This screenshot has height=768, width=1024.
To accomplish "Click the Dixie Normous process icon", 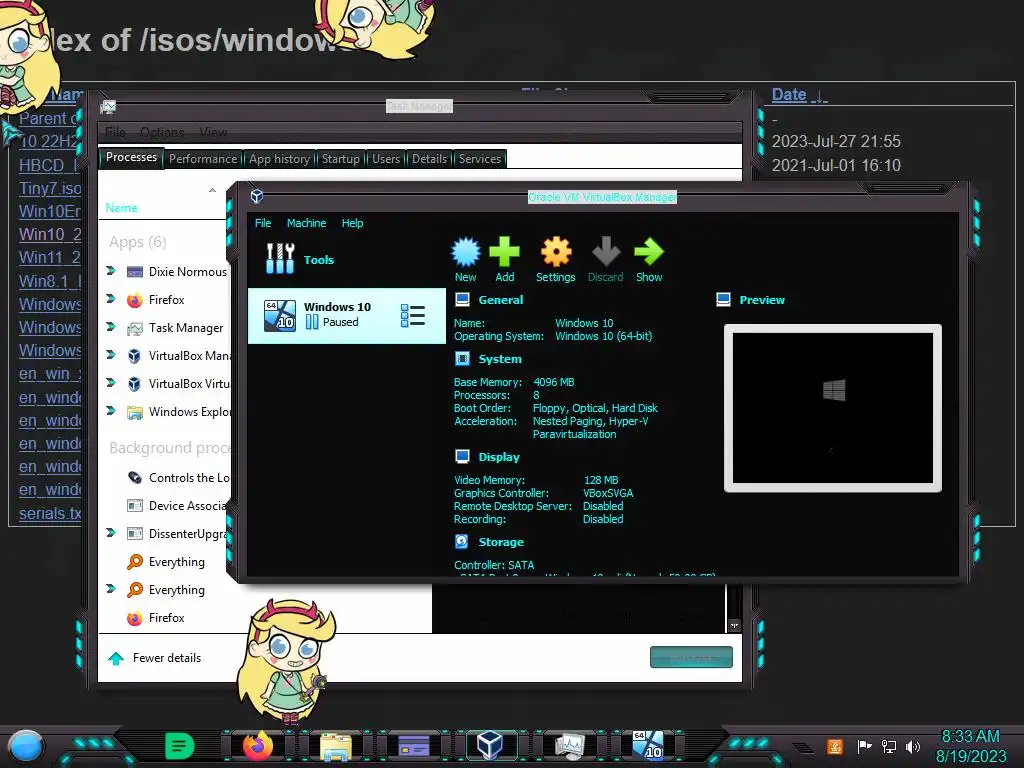I will [135, 272].
